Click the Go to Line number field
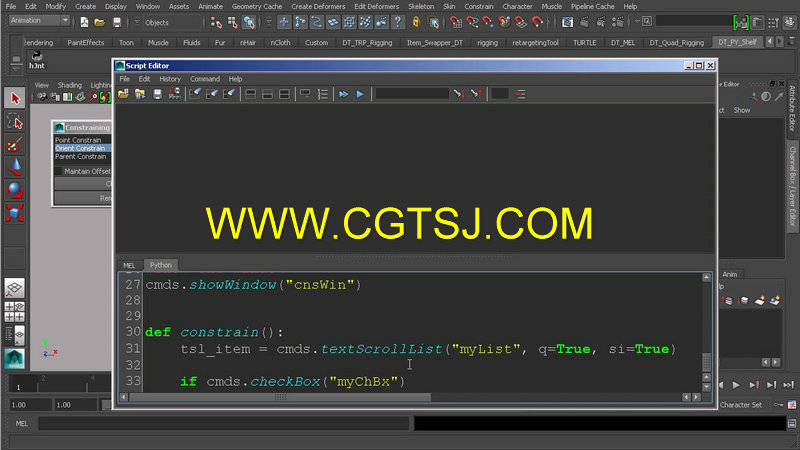Viewport: 800px width, 450px height. click(500, 94)
